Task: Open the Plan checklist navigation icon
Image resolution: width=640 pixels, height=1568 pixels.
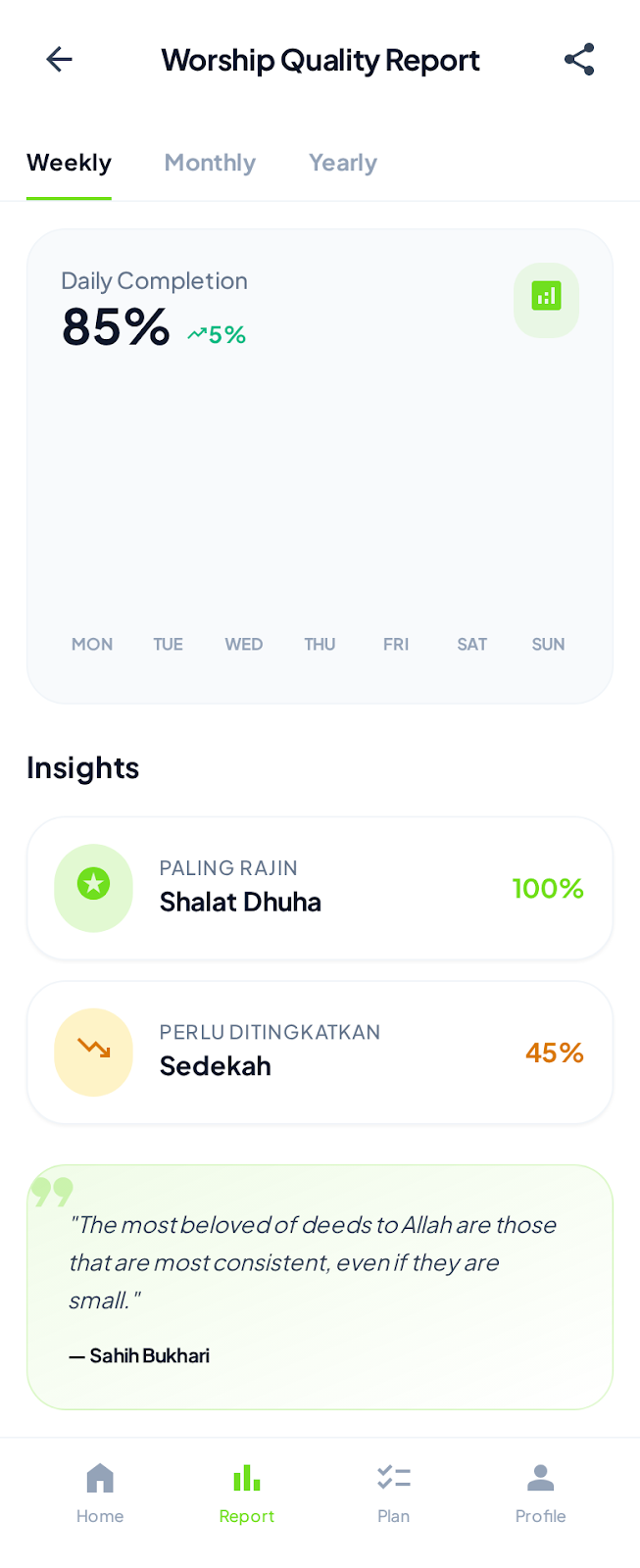Action: pos(393,1479)
